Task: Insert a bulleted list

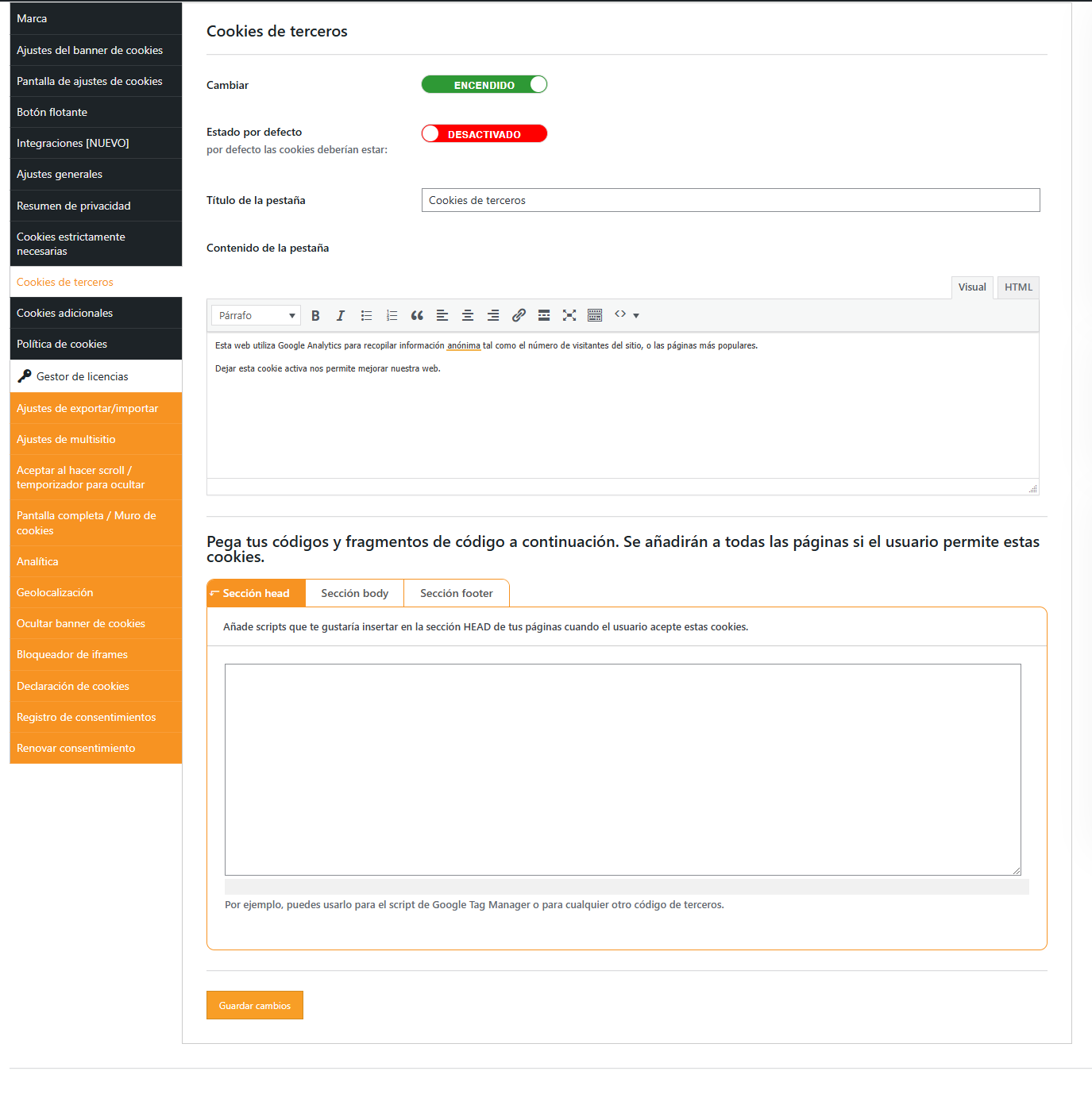Action: click(366, 315)
